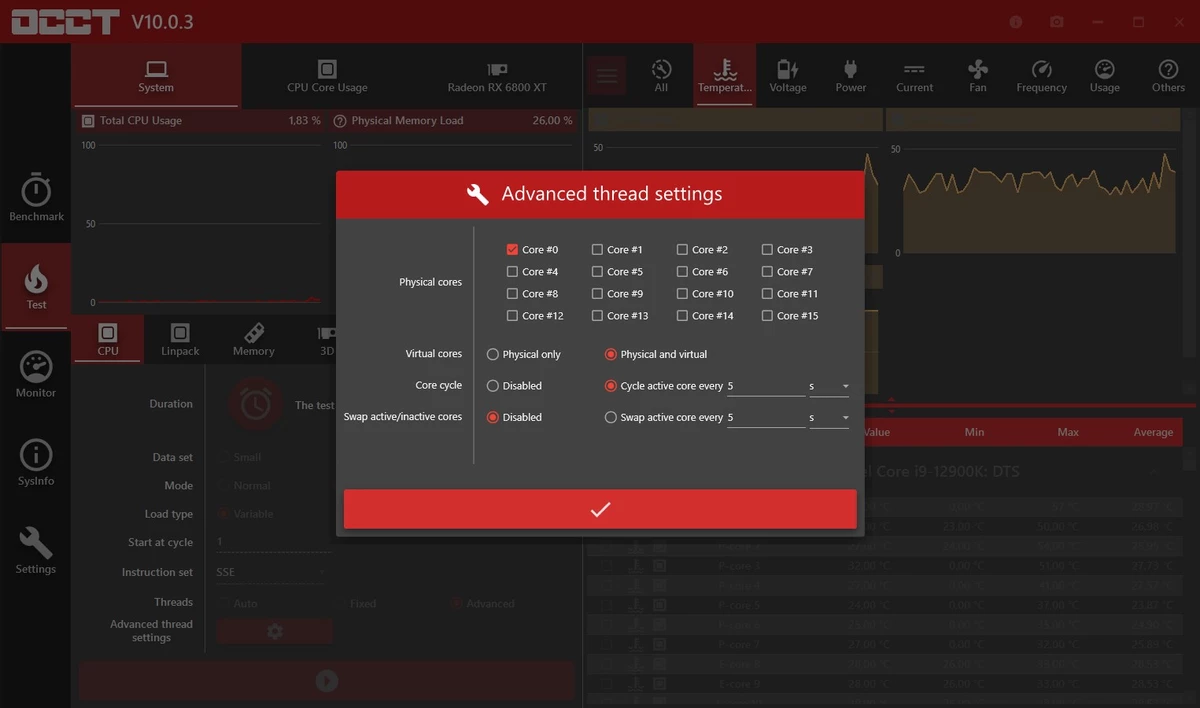Open the Test section flame icon

[x=36, y=286]
